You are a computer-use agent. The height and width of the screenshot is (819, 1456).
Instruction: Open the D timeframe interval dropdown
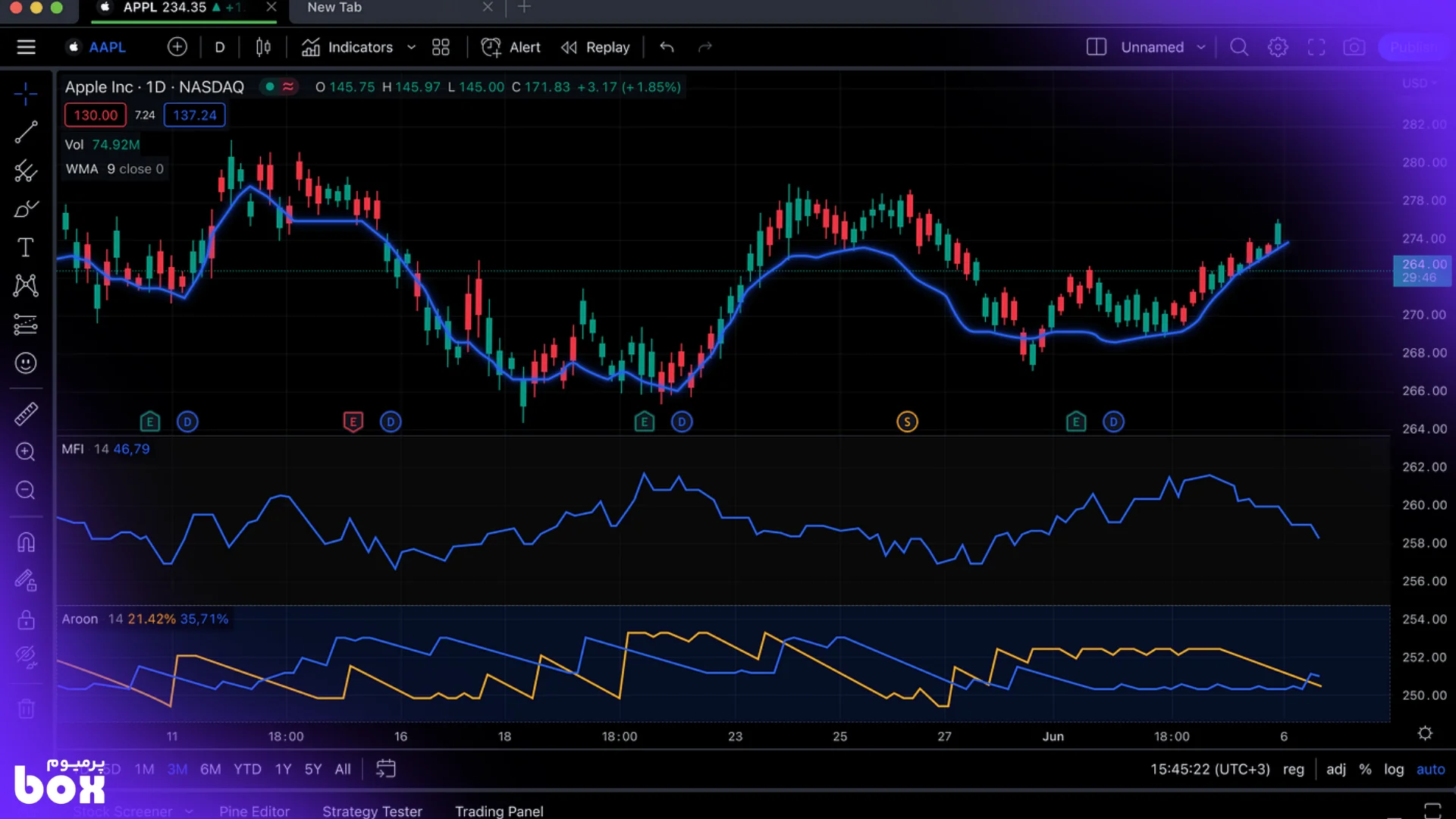click(x=220, y=47)
